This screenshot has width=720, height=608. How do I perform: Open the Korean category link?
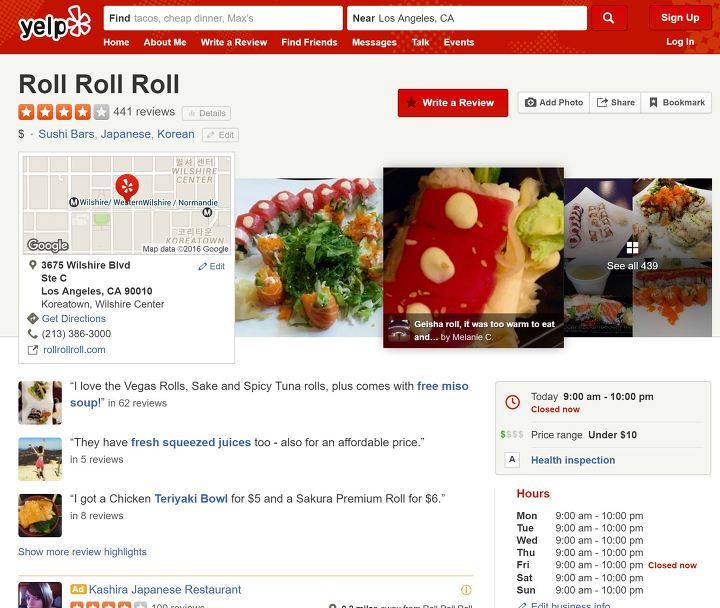pos(176,134)
